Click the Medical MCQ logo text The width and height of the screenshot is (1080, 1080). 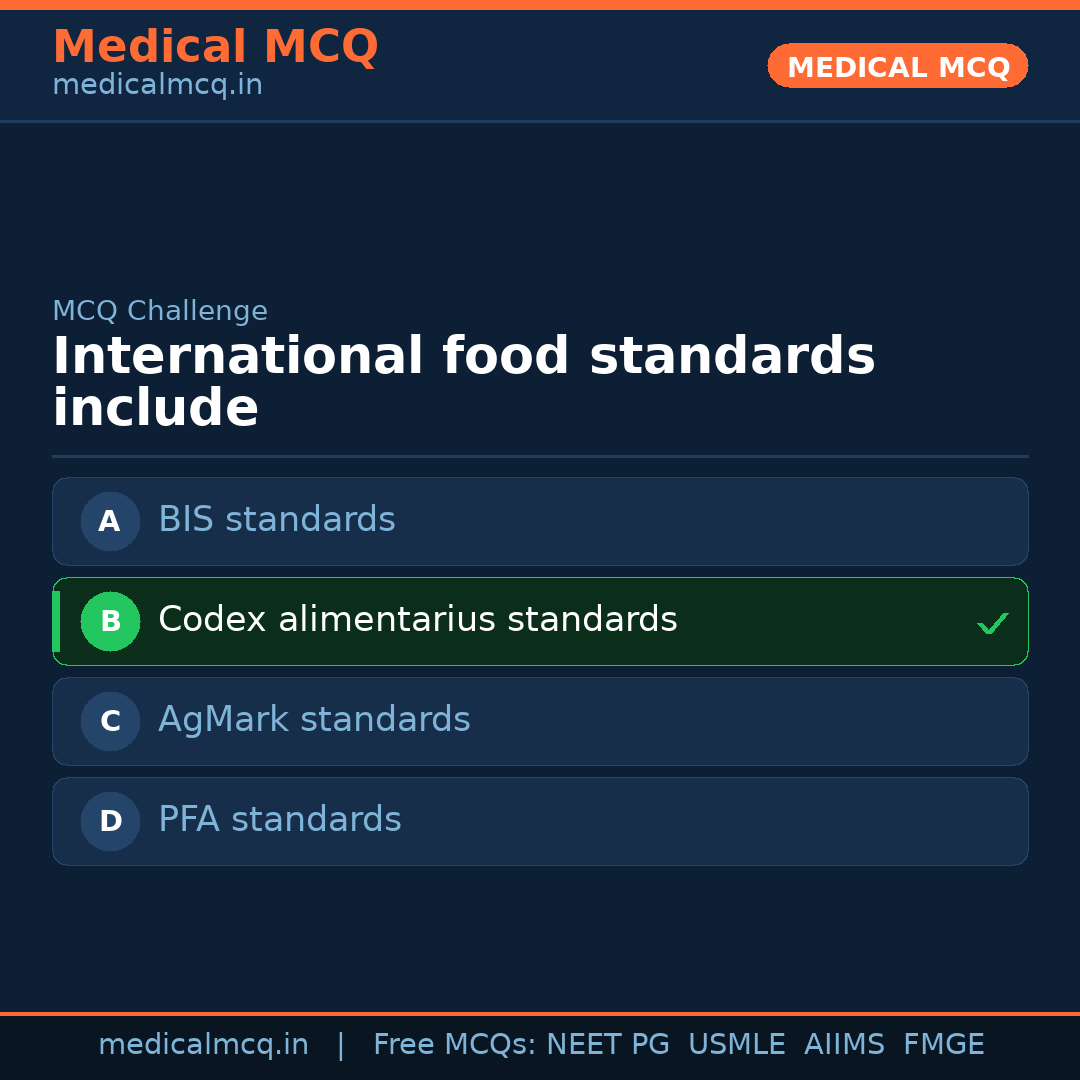pyautogui.click(x=215, y=46)
